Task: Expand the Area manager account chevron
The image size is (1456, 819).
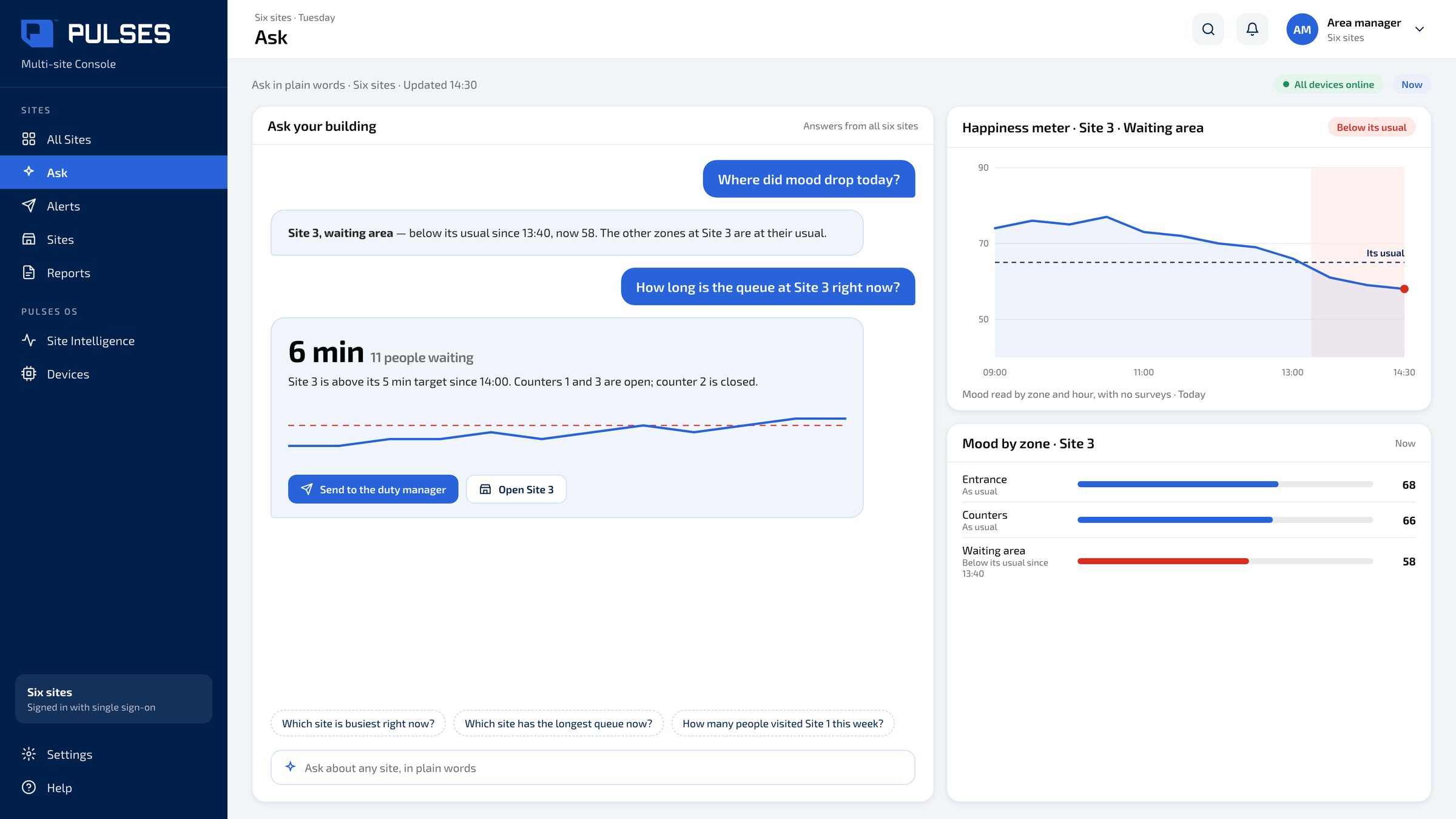Action: point(1420,29)
